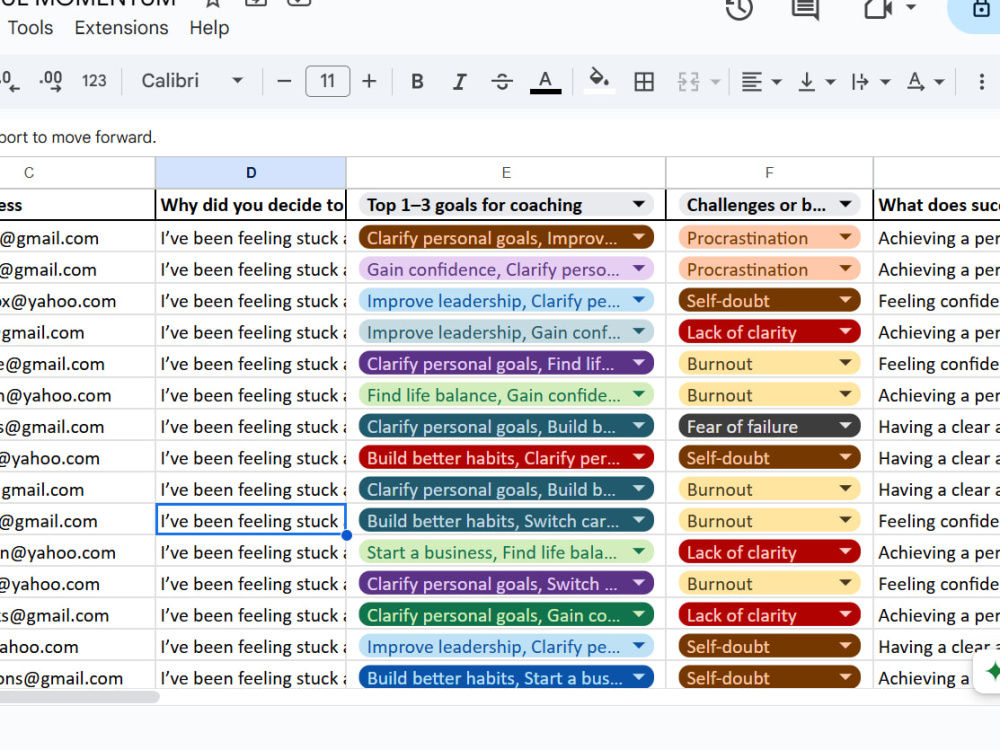Click the merge cells icon
The width and height of the screenshot is (1000, 750).
[x=689, y=82]
